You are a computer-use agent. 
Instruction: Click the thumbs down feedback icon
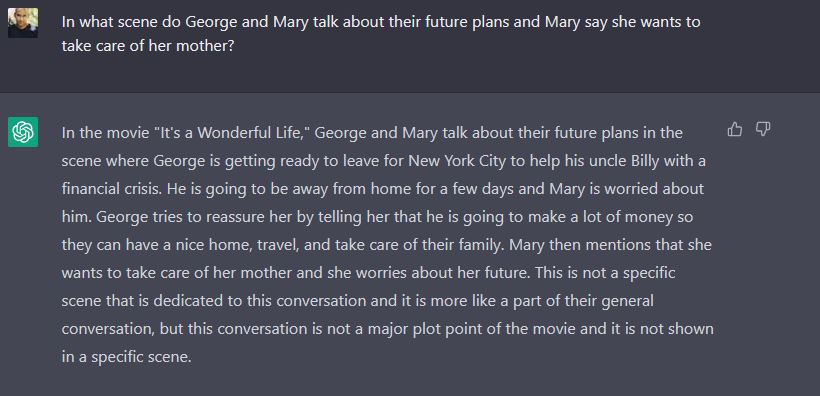(x=763, y=129)
